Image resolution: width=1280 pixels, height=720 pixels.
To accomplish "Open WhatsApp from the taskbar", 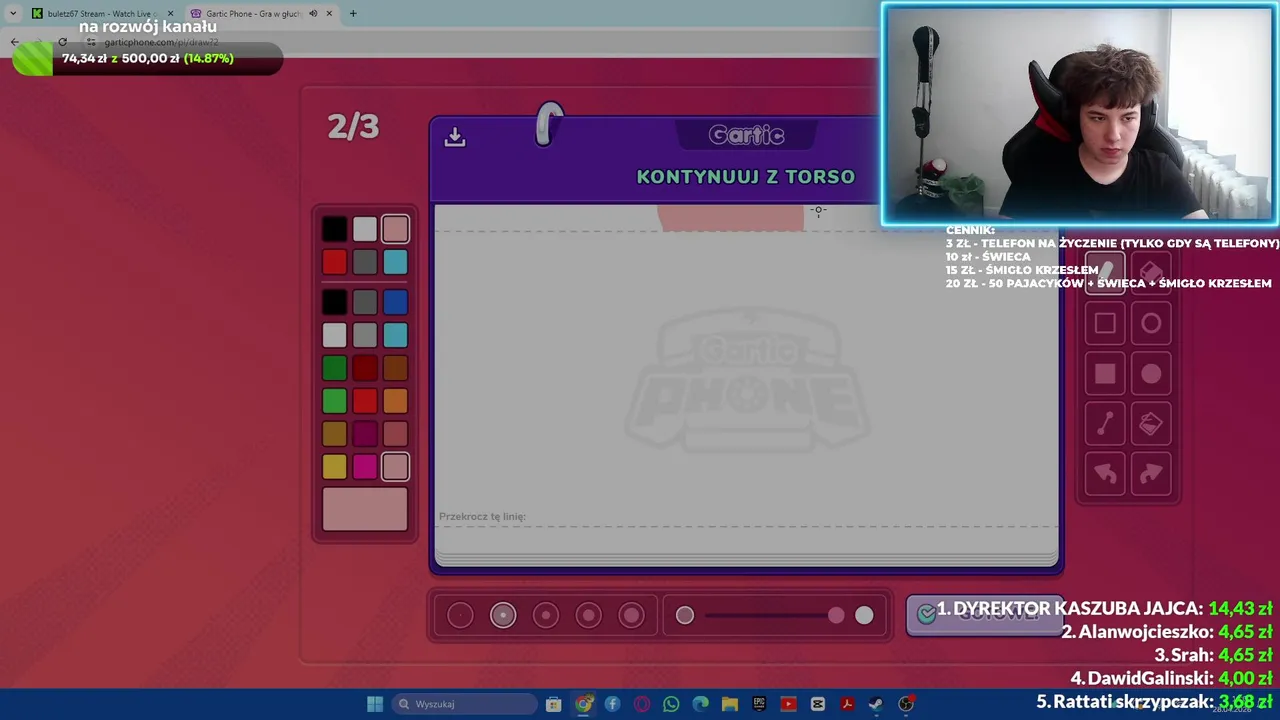I will point(671,704).
